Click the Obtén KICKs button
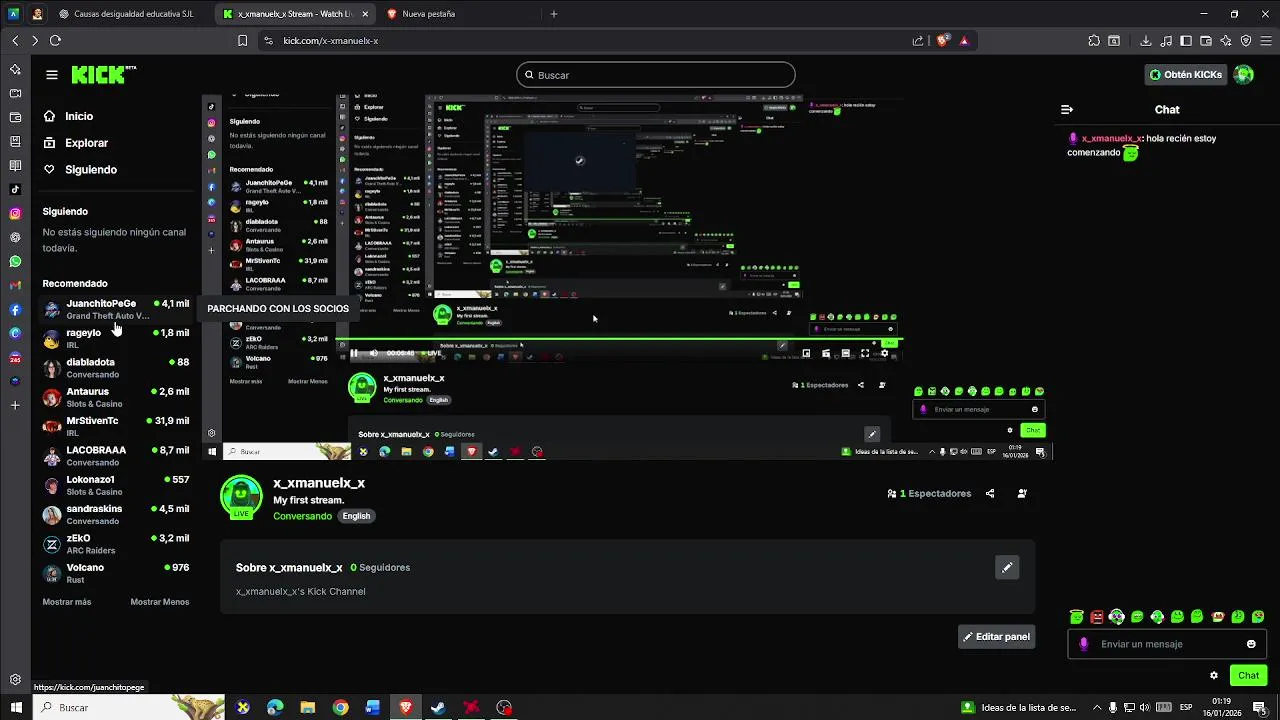The width and height of the screenshot is (1280, 720). point(1186,75)
